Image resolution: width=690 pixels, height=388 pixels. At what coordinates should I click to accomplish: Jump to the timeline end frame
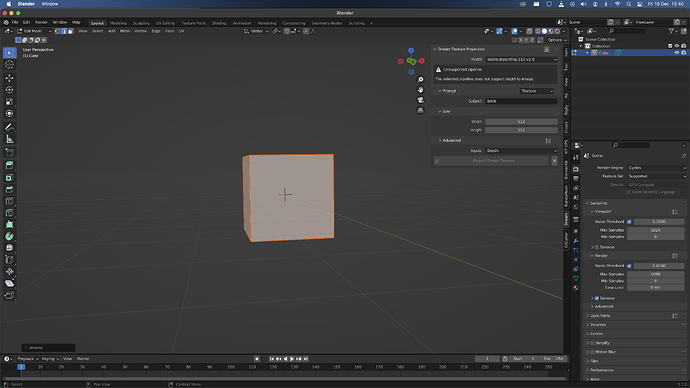click(x=306, y=359)
